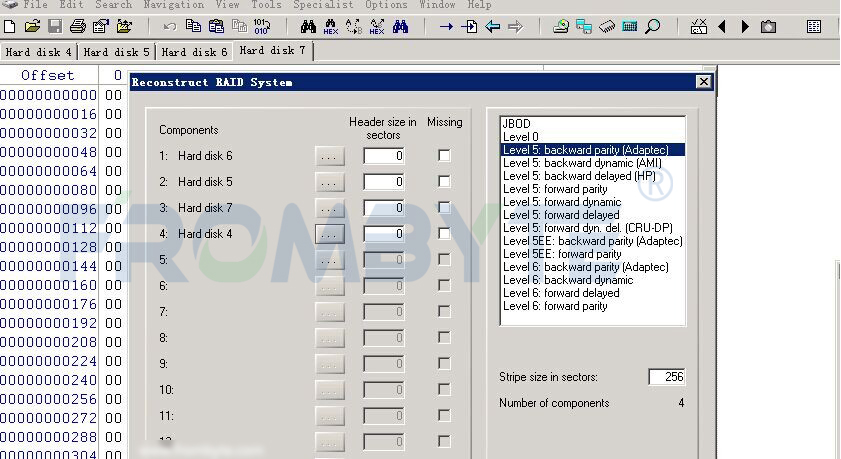Take a snapshot with the camera icon
The height and width of the screenshot is (459, 841).
tap(768, 26)
